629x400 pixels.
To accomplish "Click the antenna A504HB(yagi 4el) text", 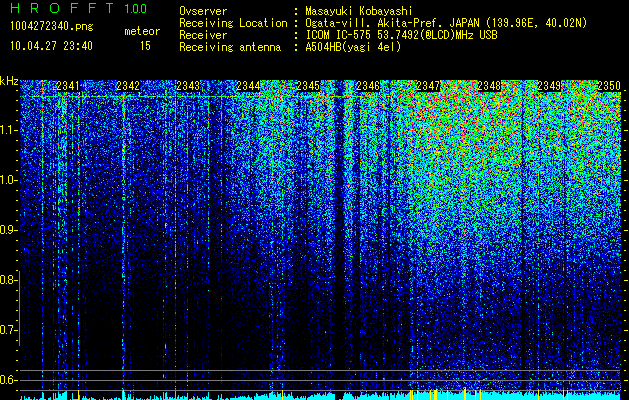I will pyautogui.click(x=353, y=47).
